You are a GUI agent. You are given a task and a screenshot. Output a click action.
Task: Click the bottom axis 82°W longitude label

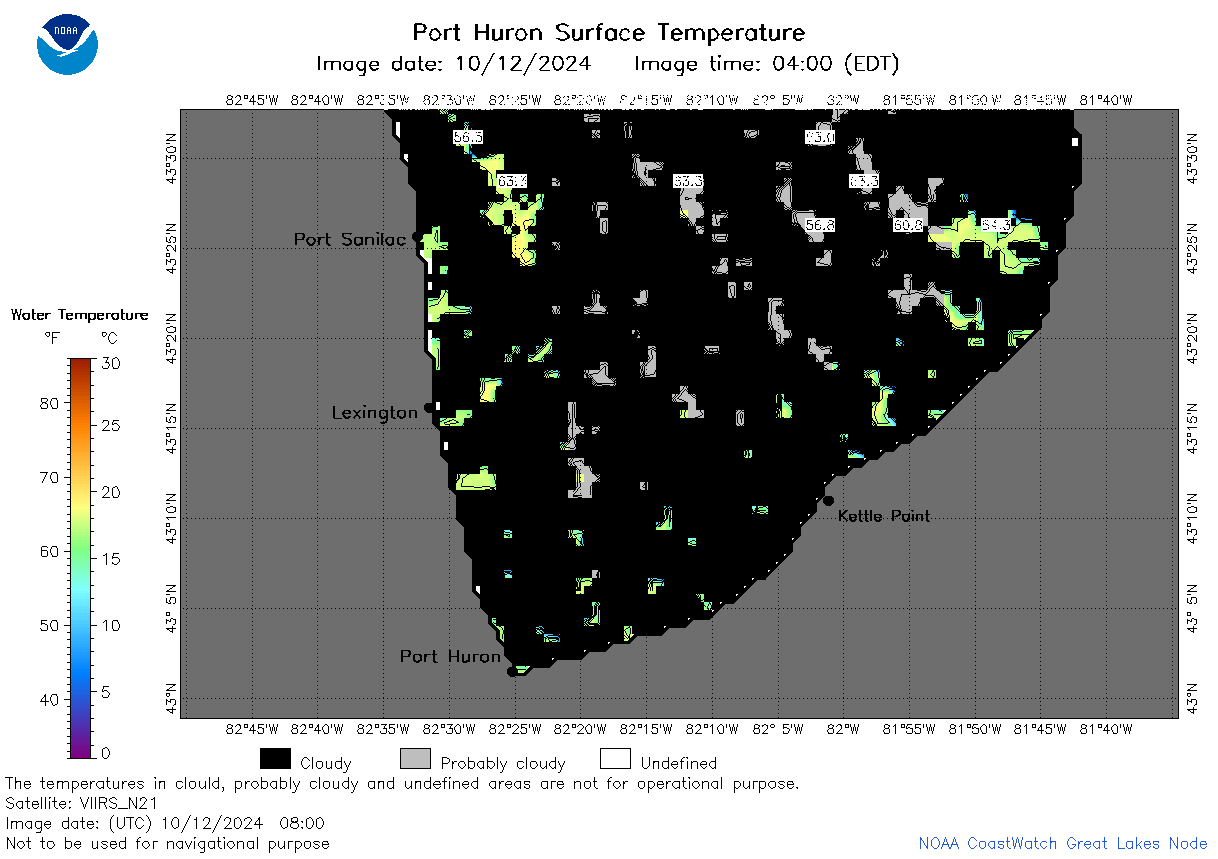coord(843,731)
